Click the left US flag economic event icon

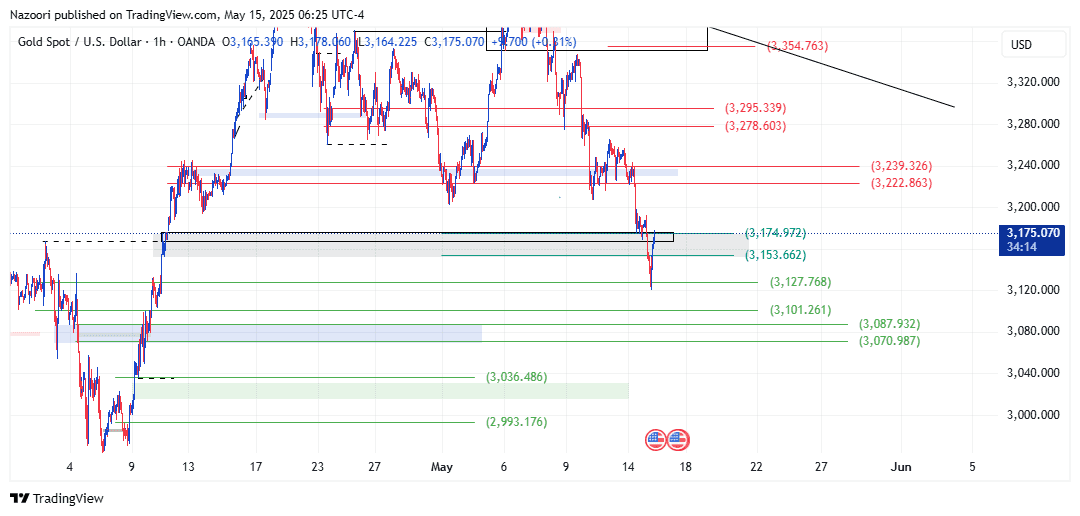[x=656, y=440]
